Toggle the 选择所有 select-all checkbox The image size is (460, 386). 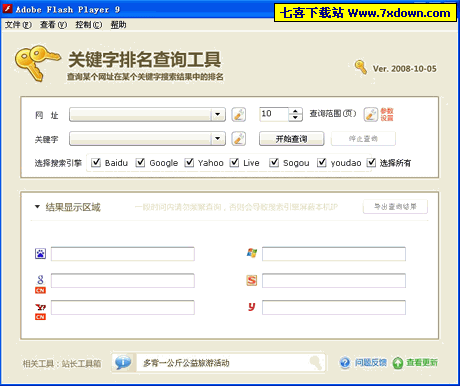[x=371, y=162]
